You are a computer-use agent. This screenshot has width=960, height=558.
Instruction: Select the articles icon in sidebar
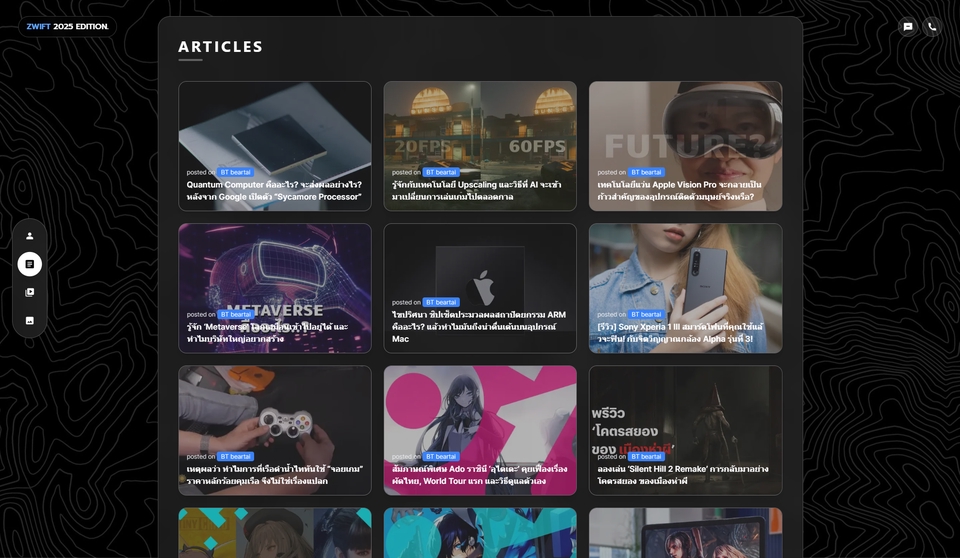[x=29, y=264]
